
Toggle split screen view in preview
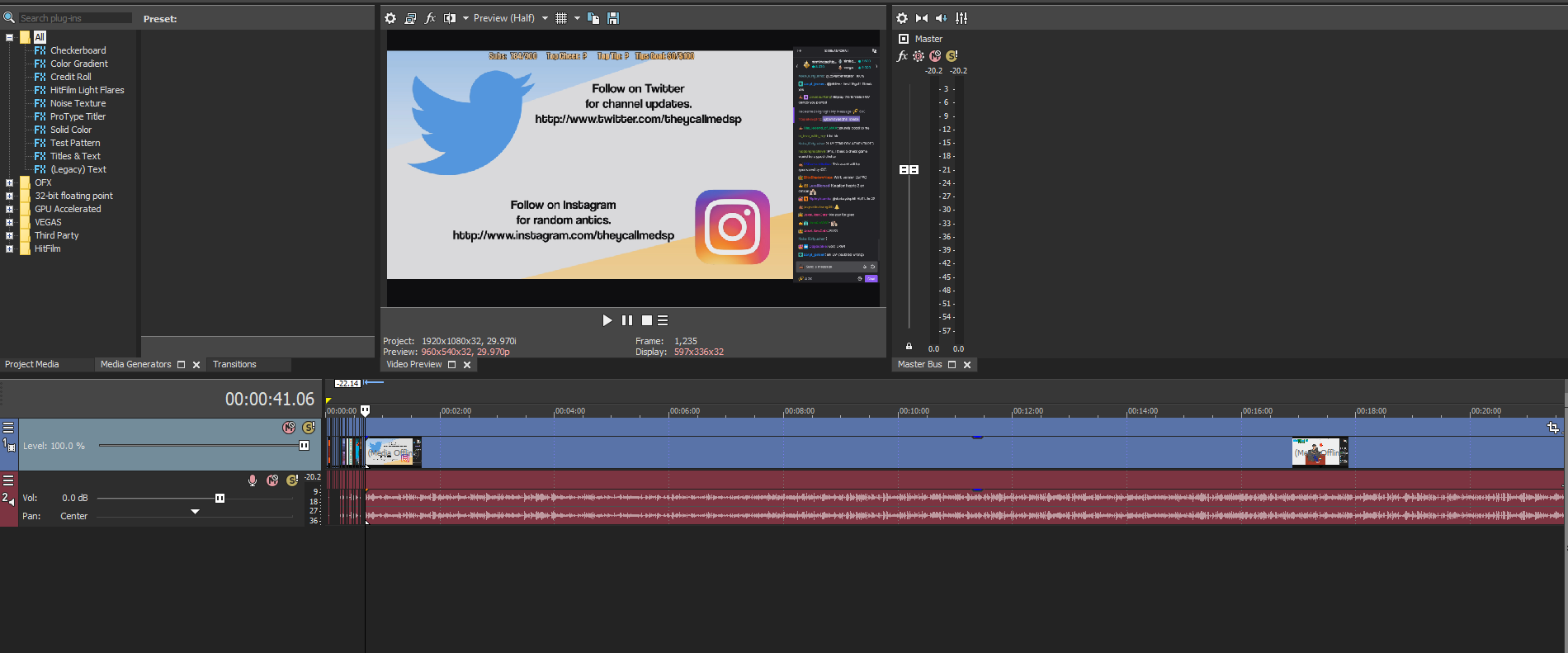coord(450,18)
